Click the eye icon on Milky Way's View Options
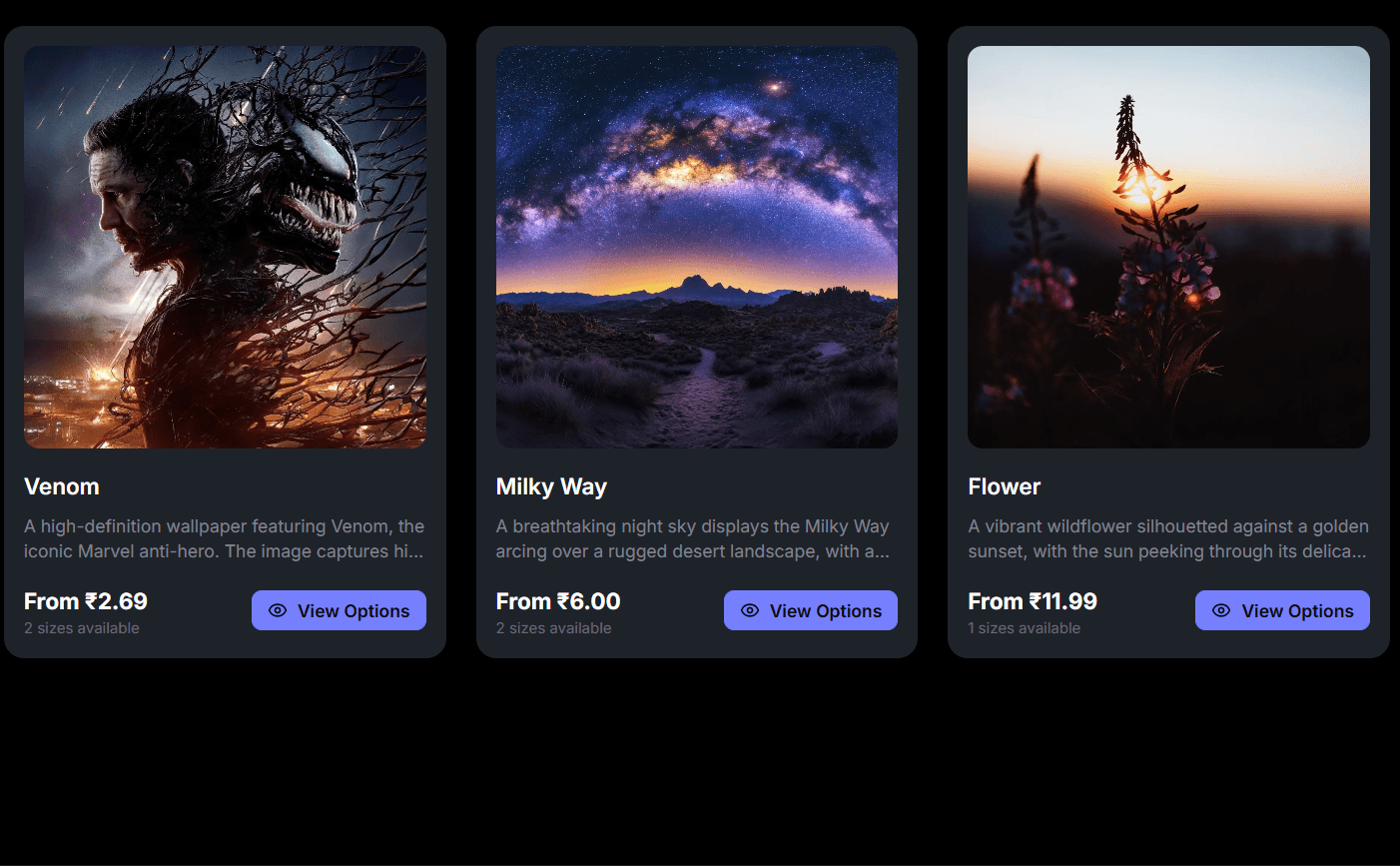1400x866 pixels. click(750, 610)
